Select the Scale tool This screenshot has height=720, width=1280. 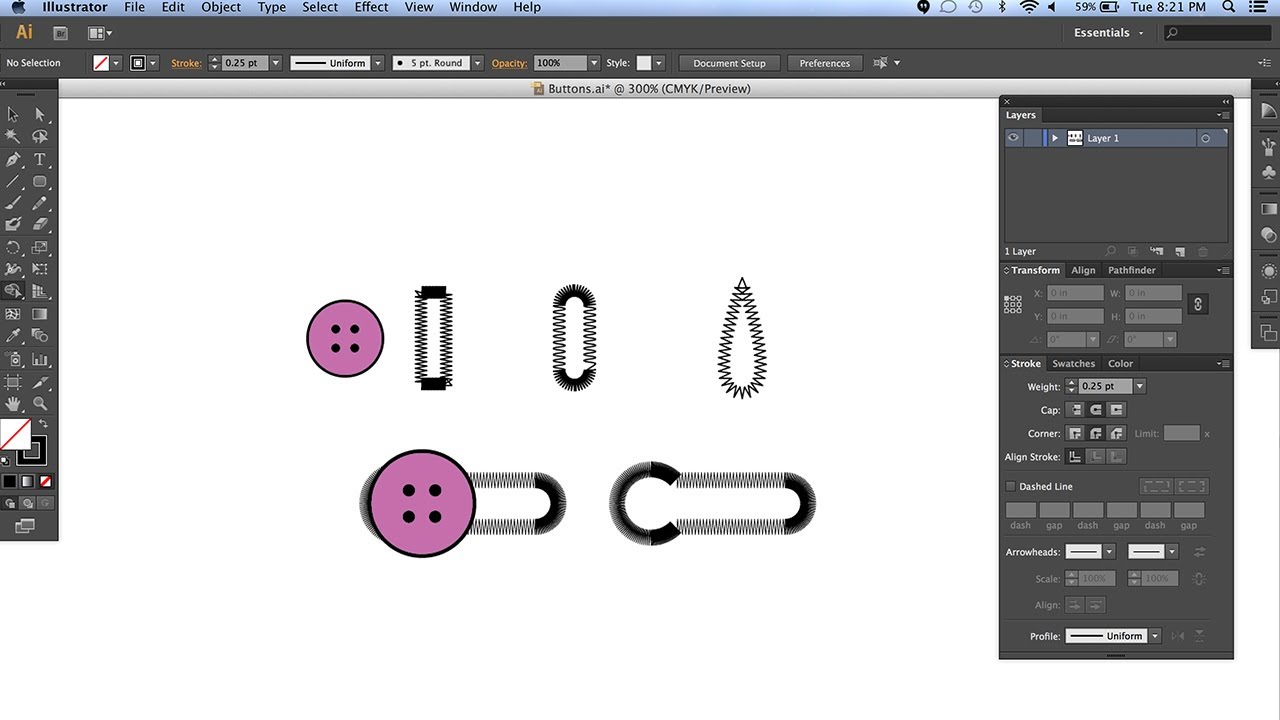(x=40, y=247)
